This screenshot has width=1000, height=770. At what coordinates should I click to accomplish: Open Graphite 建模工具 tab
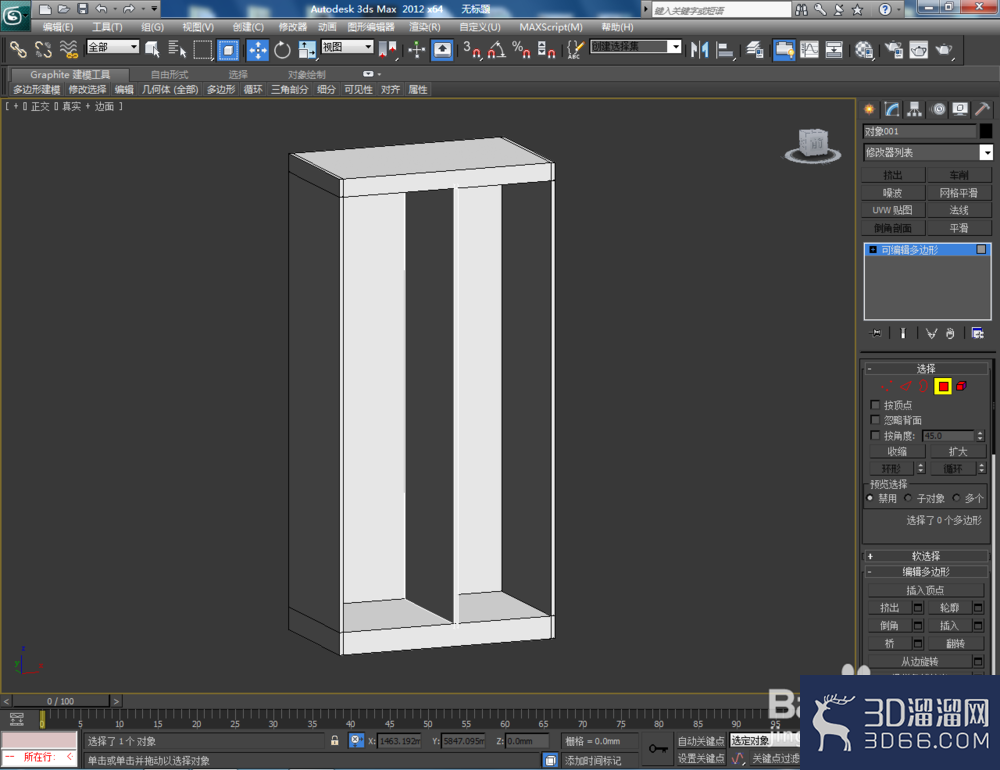click(70, 75)
